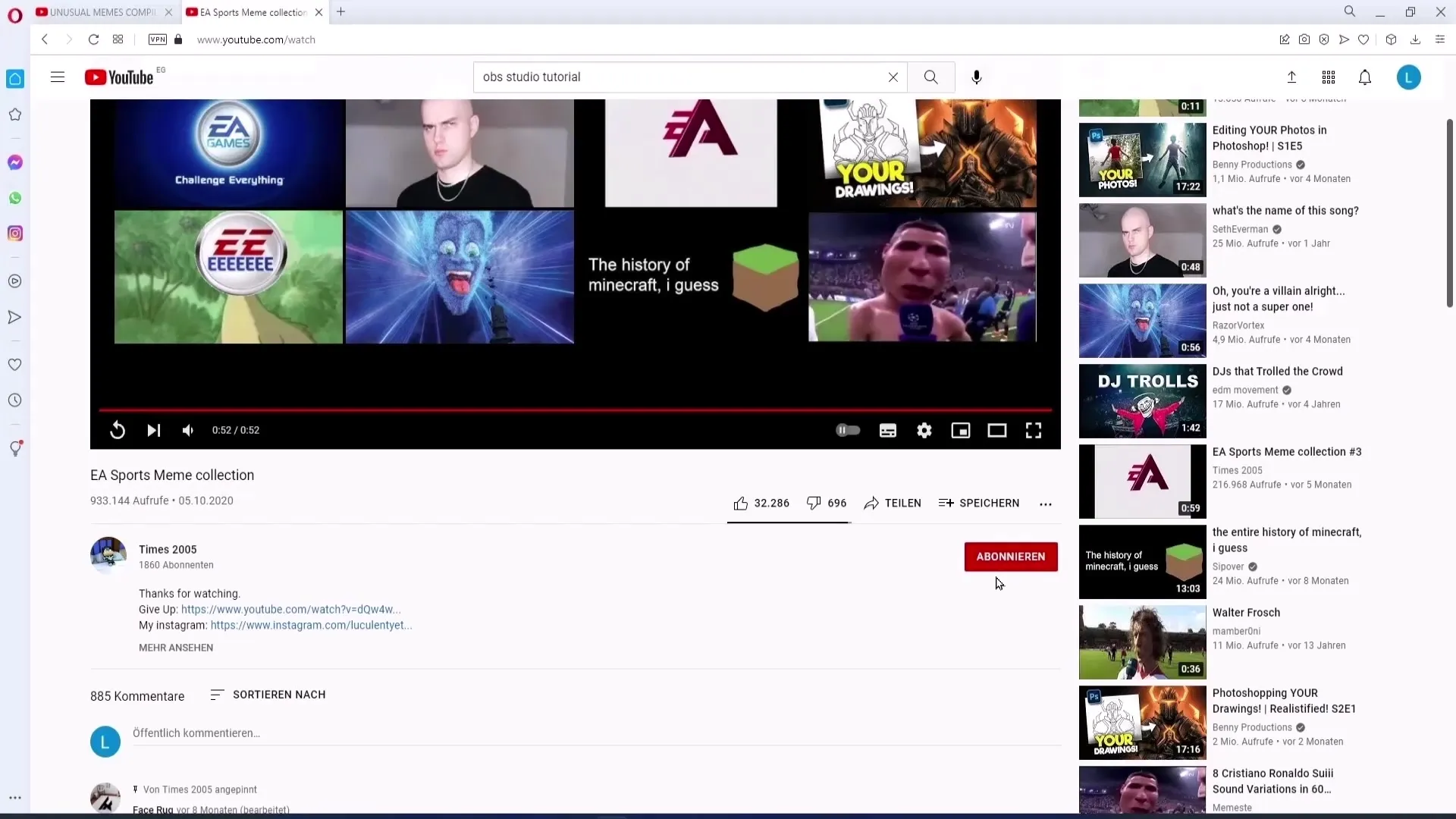Open the notifications bell
This screenshot has width=1456, height=819.
[1365, 77]
